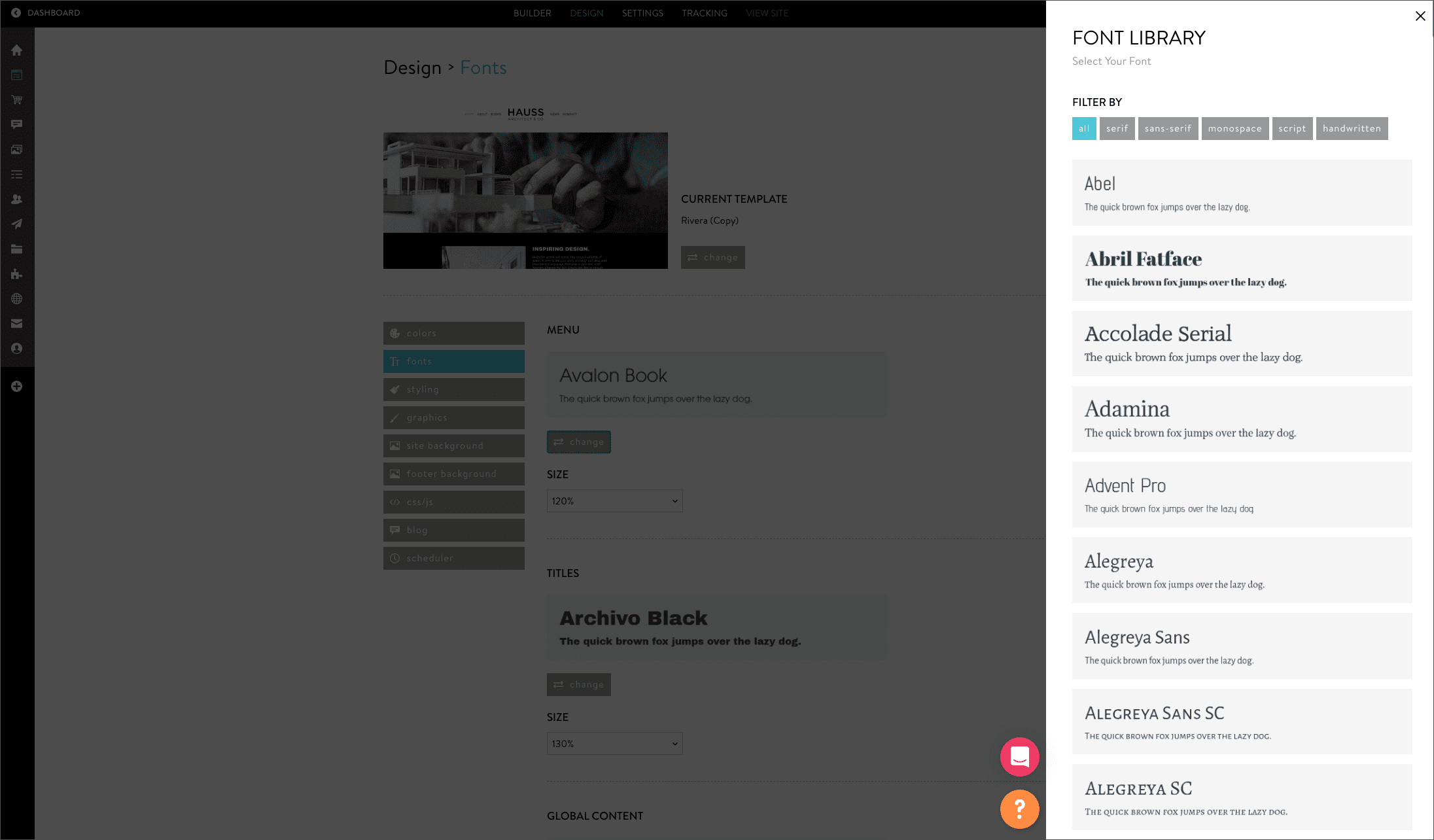Select the Accolade Serial font
This screenshot has width=1434, height=840.
[x=1242, y=343]
